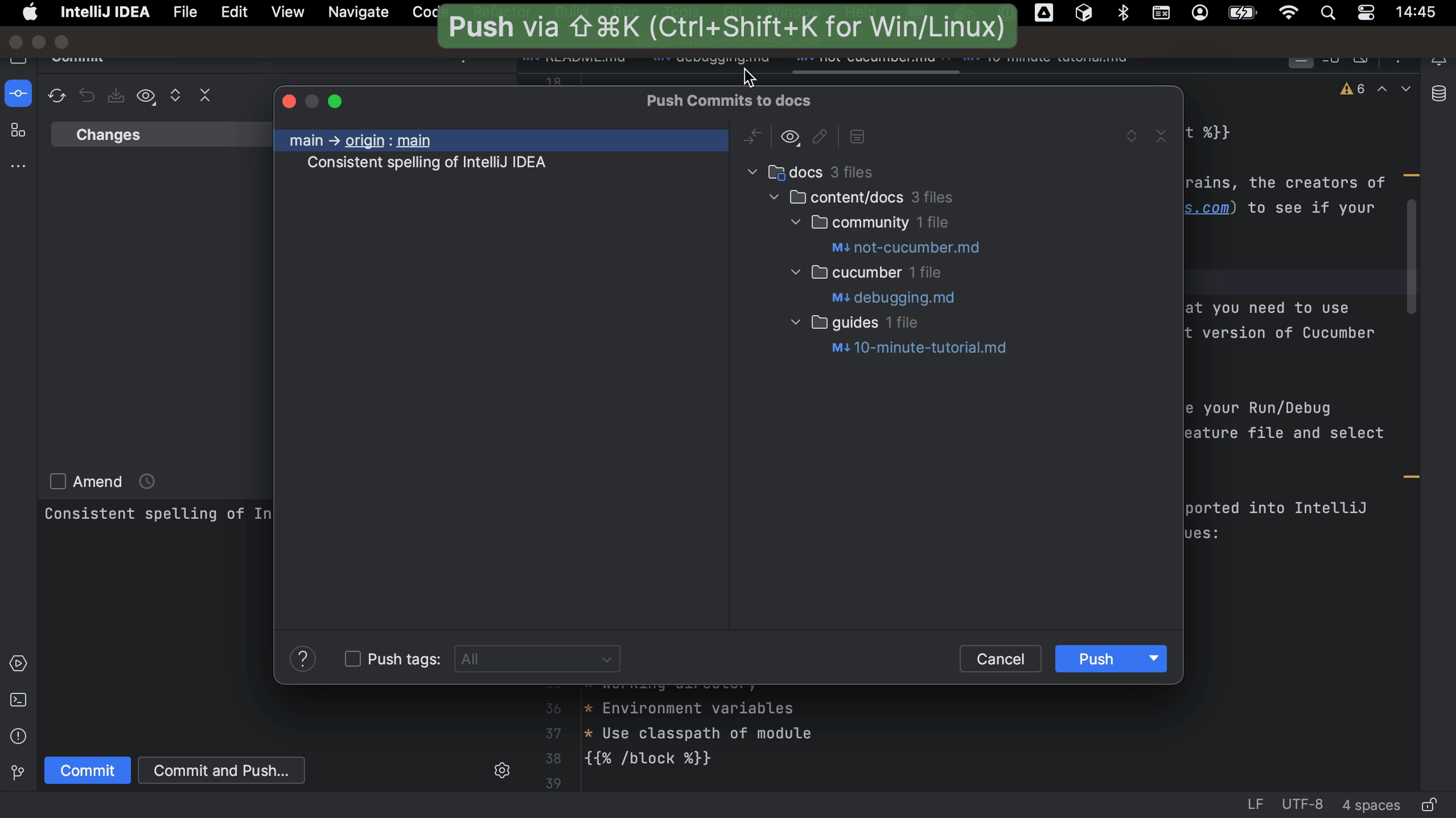Screen dimensions: 1456x818
Task: Click the rollback changes icon
Action: (x=87, y=94)
